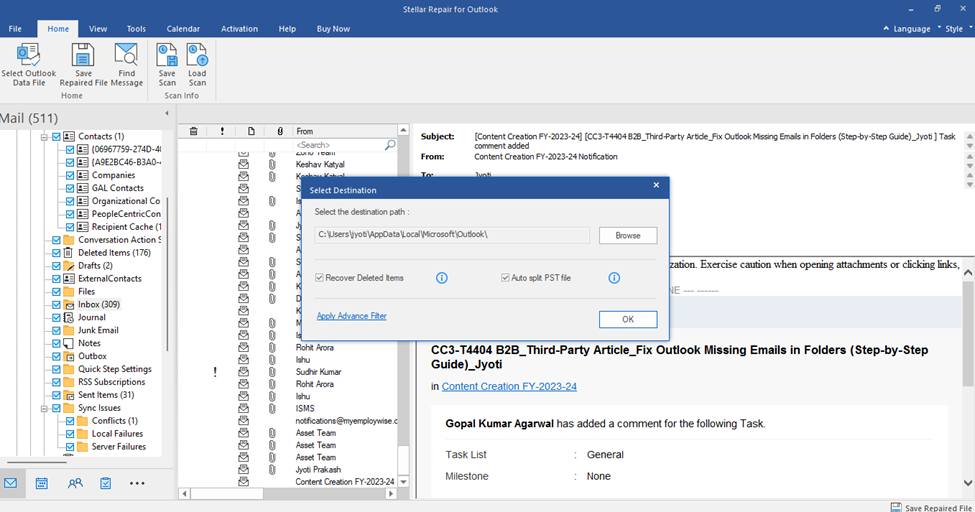Click the Browse button

click(627, 235)
